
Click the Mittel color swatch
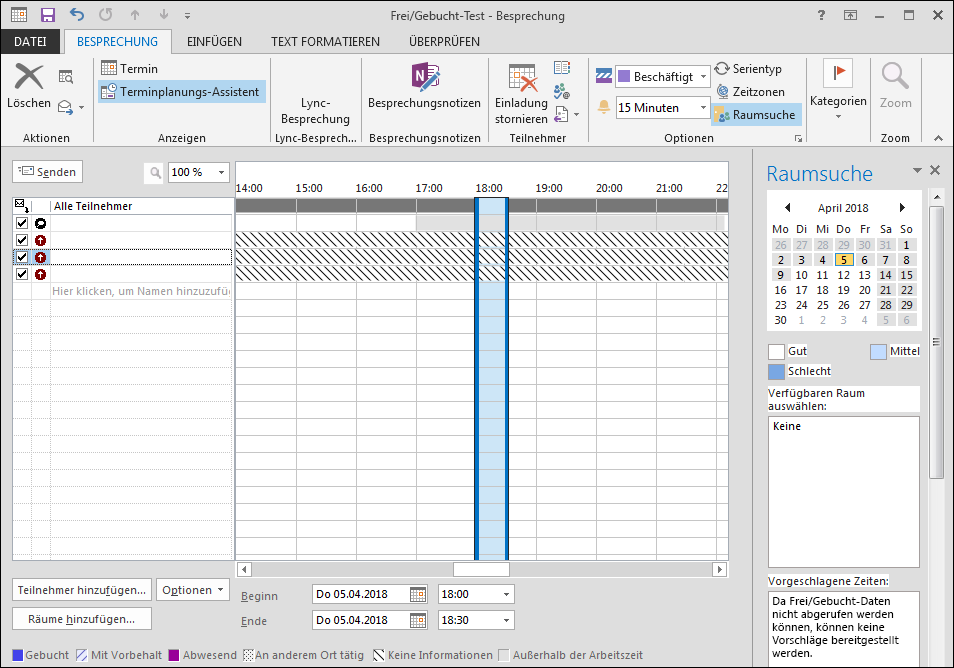point(878,352)
